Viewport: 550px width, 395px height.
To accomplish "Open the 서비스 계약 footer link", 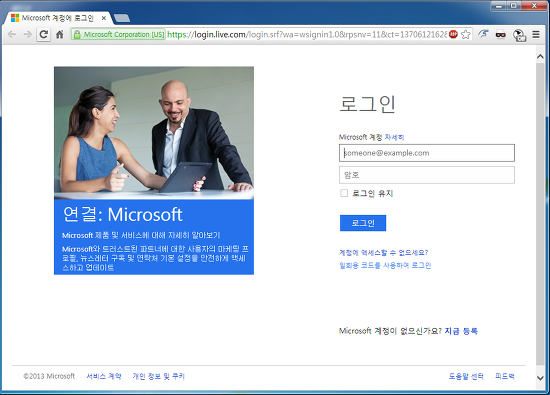I will pyautogui.click(x=104, y=376).
